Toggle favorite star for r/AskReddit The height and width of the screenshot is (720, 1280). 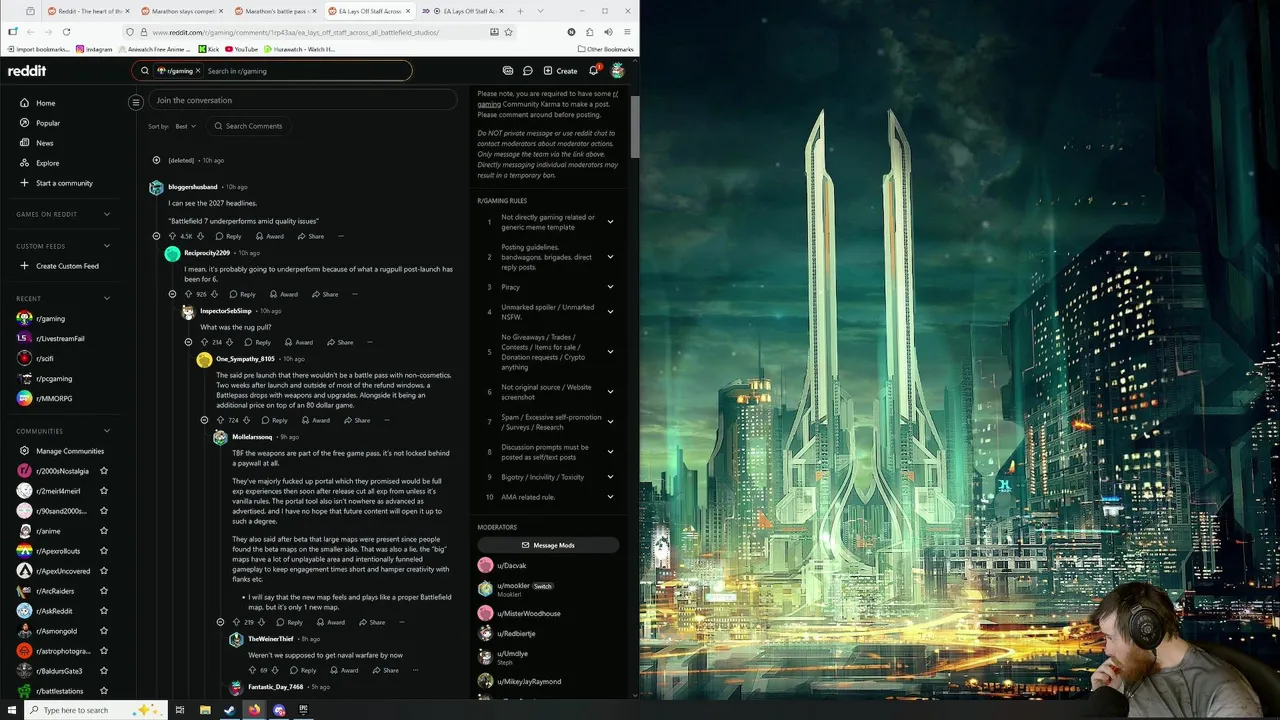tap(104, 611)
